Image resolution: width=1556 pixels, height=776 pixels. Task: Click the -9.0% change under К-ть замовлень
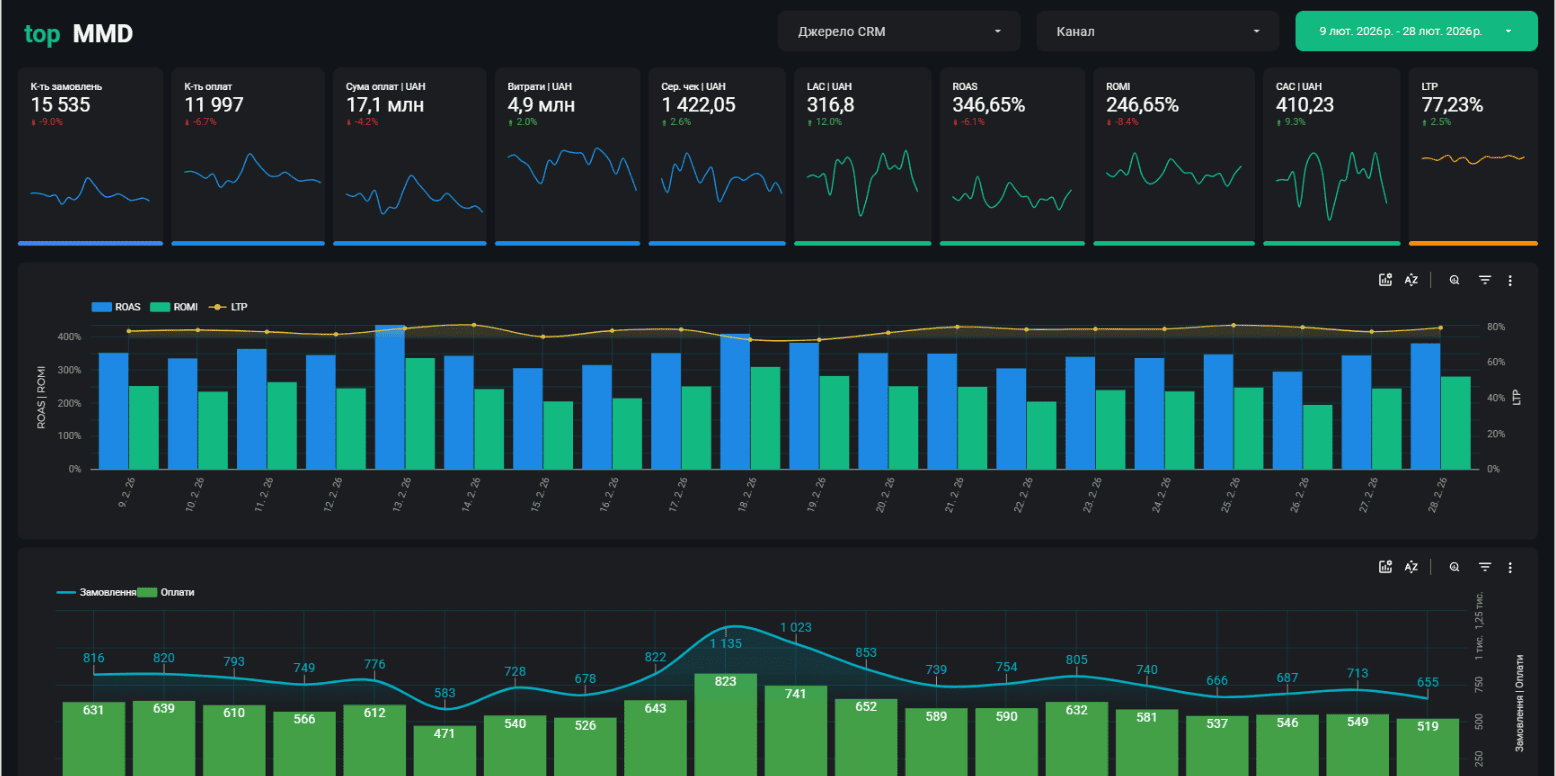[47, 122]
